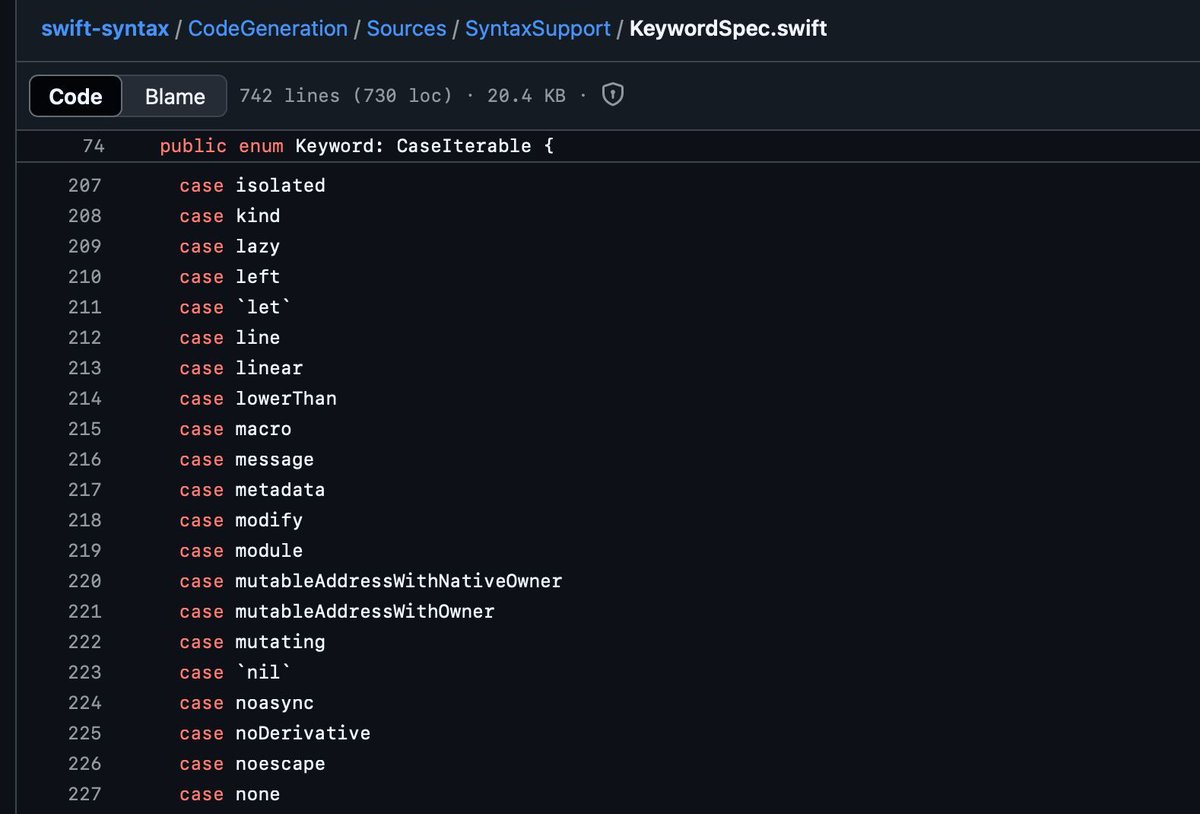Click the file size info "742 lines (730 loc)"
1200x814 pixels.
click(x=345, y=95)
